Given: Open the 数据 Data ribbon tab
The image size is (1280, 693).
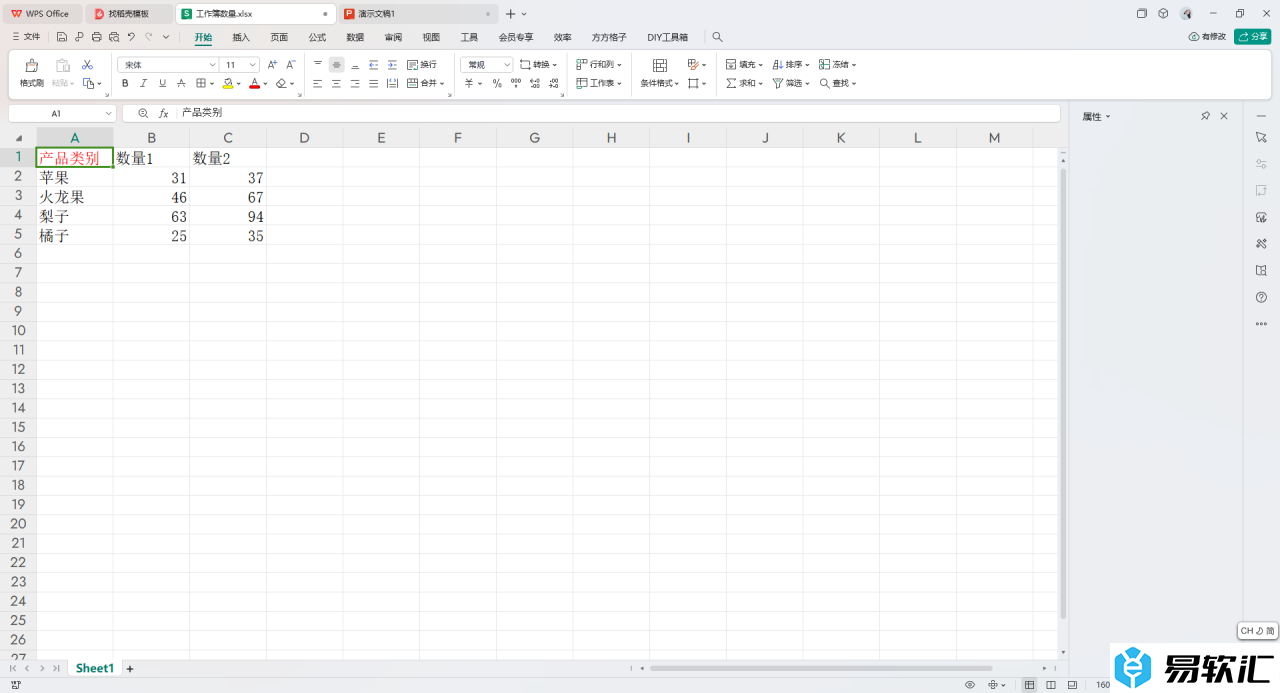Looking at the screenshot, I should pyautogui.click(x=355, y=37).
